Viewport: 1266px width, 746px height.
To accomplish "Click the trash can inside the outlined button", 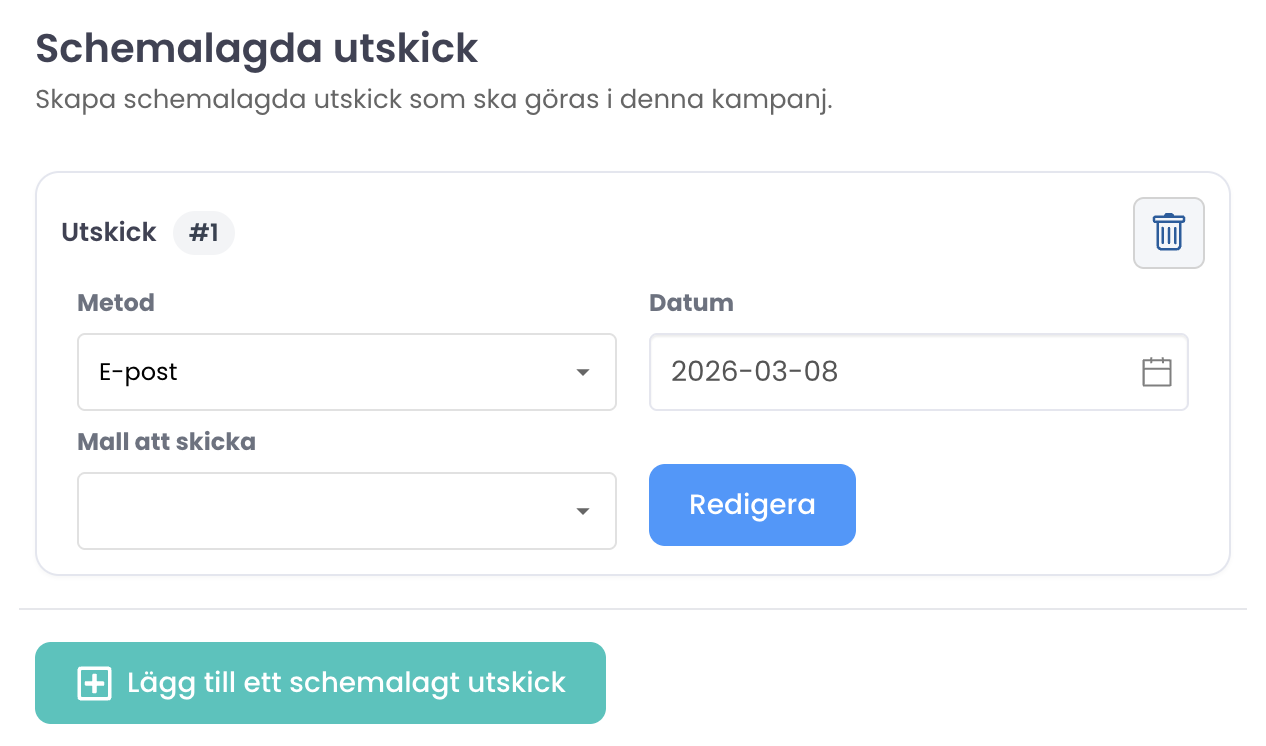I will point(1168,232).
